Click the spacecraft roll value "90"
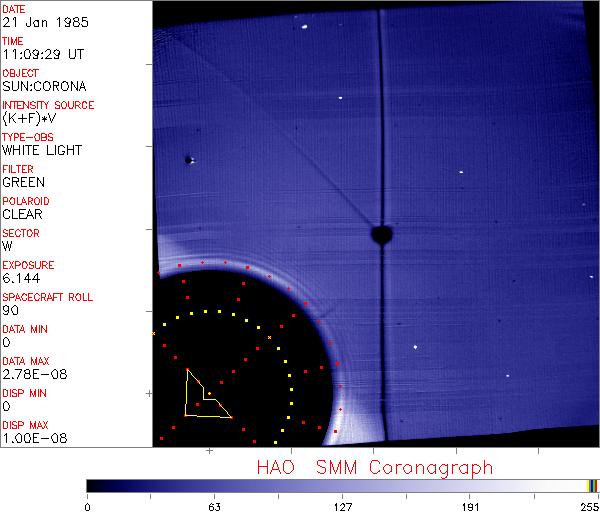The width and height of the screenshot is (600, 512). 10,310
